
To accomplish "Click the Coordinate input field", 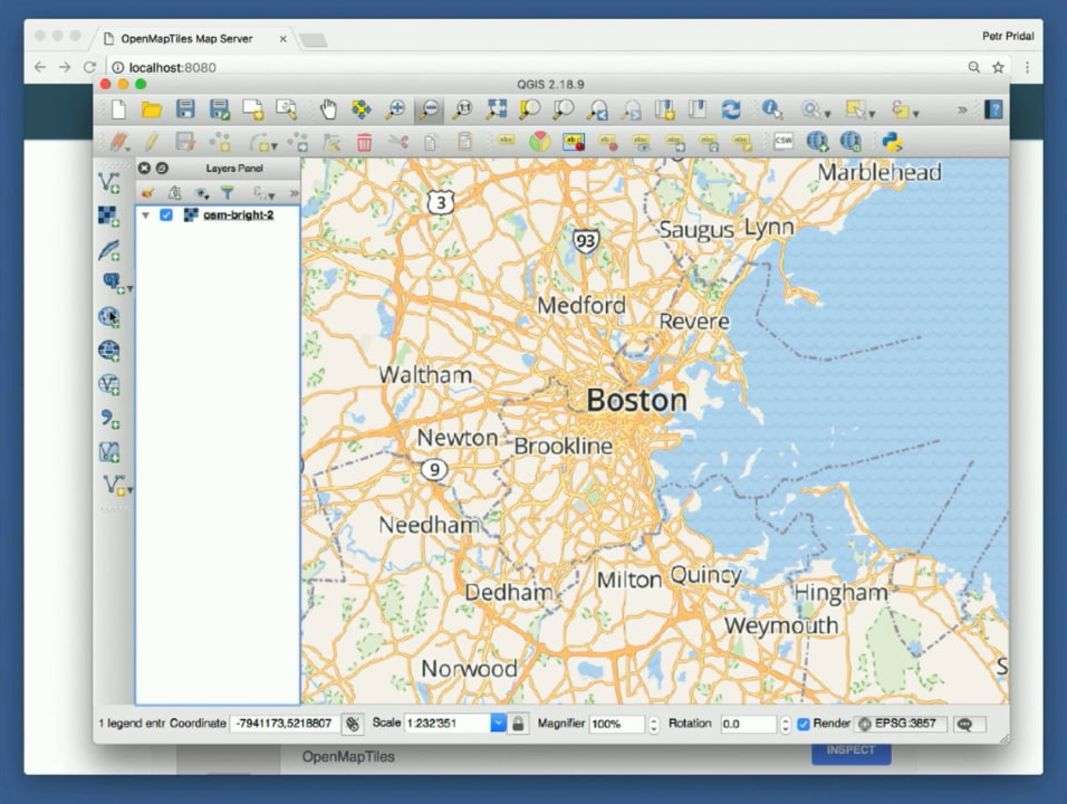I will pos(285,724).
